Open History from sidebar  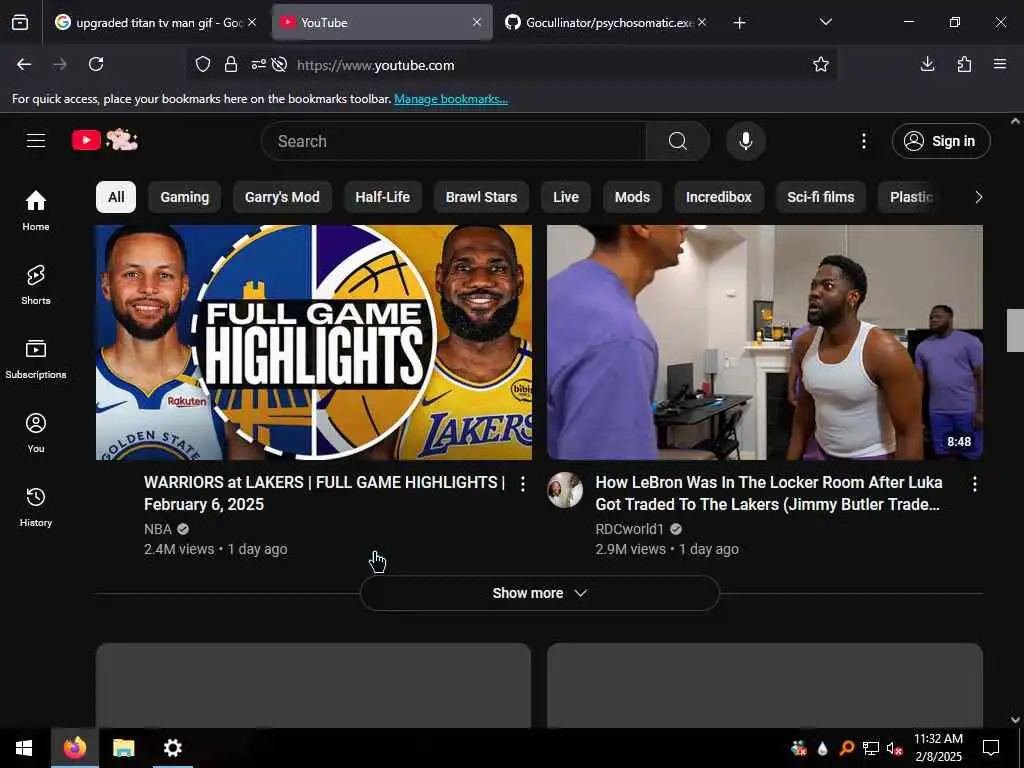point(36,507)
